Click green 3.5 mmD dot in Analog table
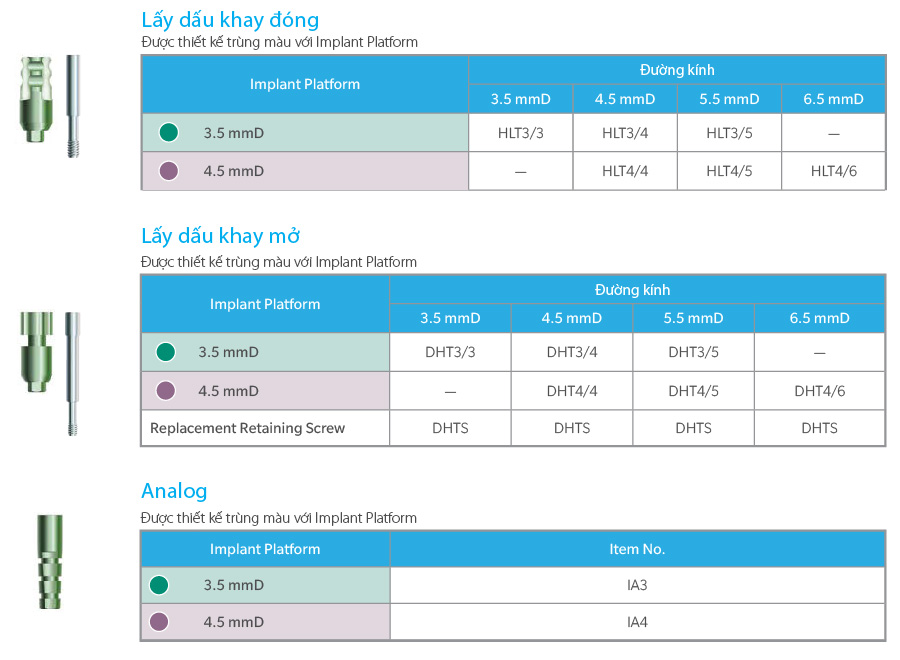Image resolution: width=900 pixels, height=660 pixels. pos(158,585)
